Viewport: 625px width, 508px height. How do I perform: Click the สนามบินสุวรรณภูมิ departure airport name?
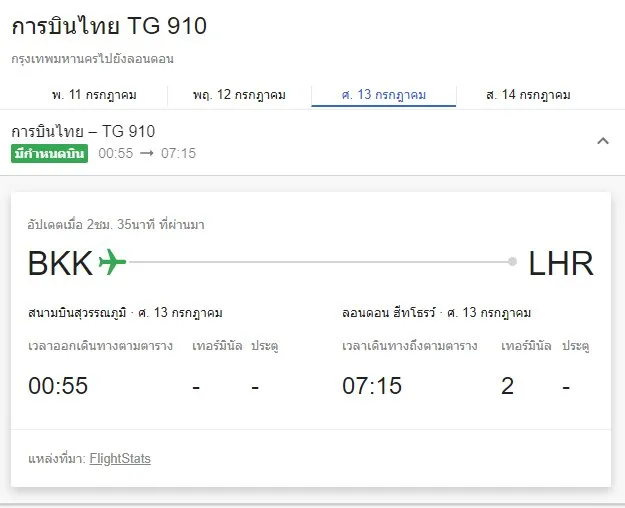point(76,313)
